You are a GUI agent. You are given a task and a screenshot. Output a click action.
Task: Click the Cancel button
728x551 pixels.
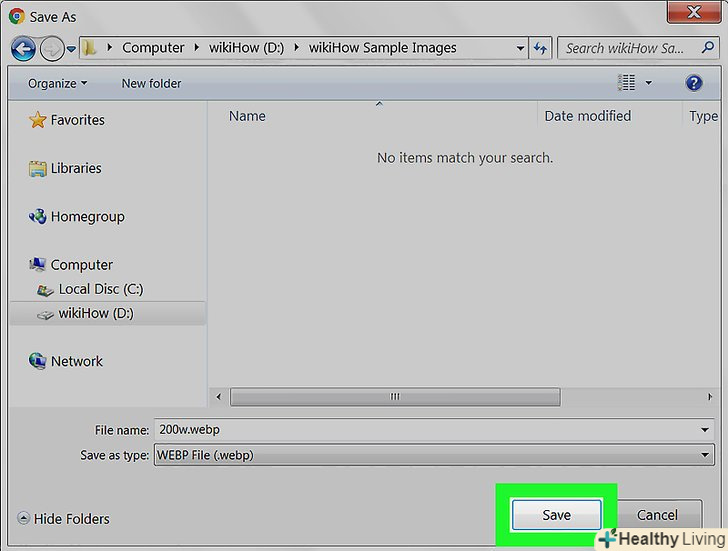657,515
